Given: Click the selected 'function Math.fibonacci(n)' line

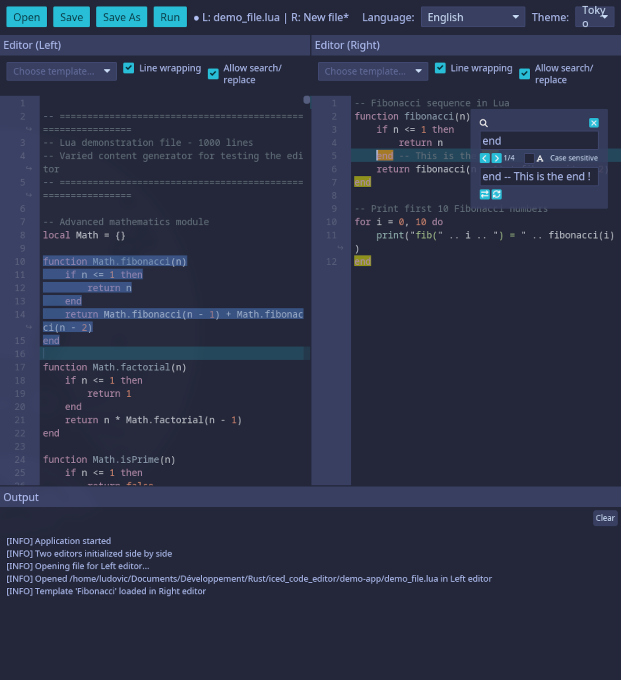Looking at the screenshot, I should tap(114, 262).
